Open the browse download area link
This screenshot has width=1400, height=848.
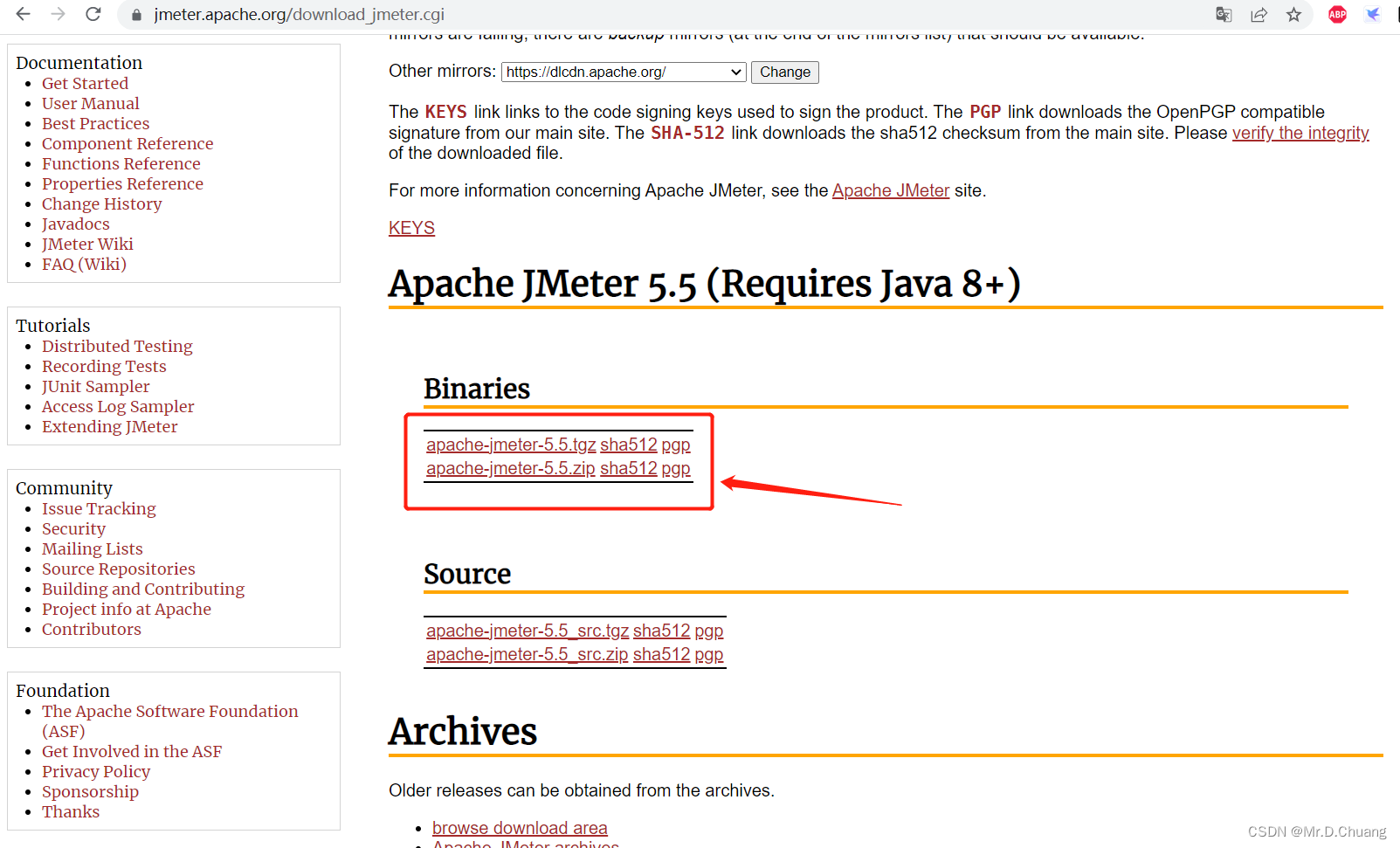(520, 828)
